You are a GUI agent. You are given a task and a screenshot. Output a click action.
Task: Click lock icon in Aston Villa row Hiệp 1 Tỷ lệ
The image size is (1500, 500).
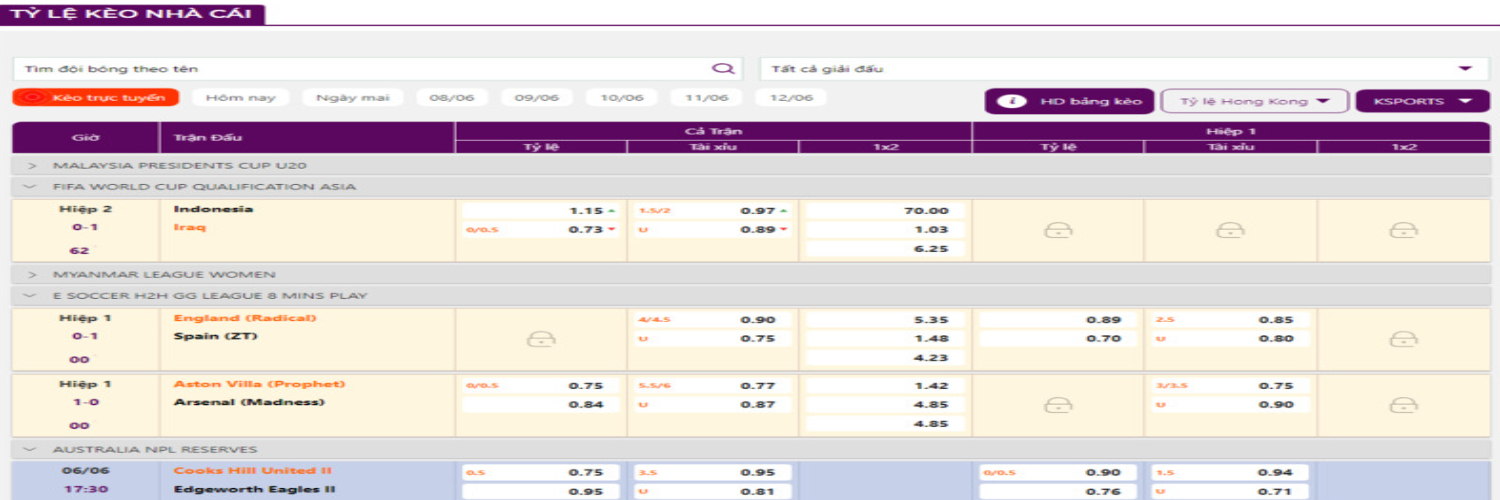(x=1058, y=405)
